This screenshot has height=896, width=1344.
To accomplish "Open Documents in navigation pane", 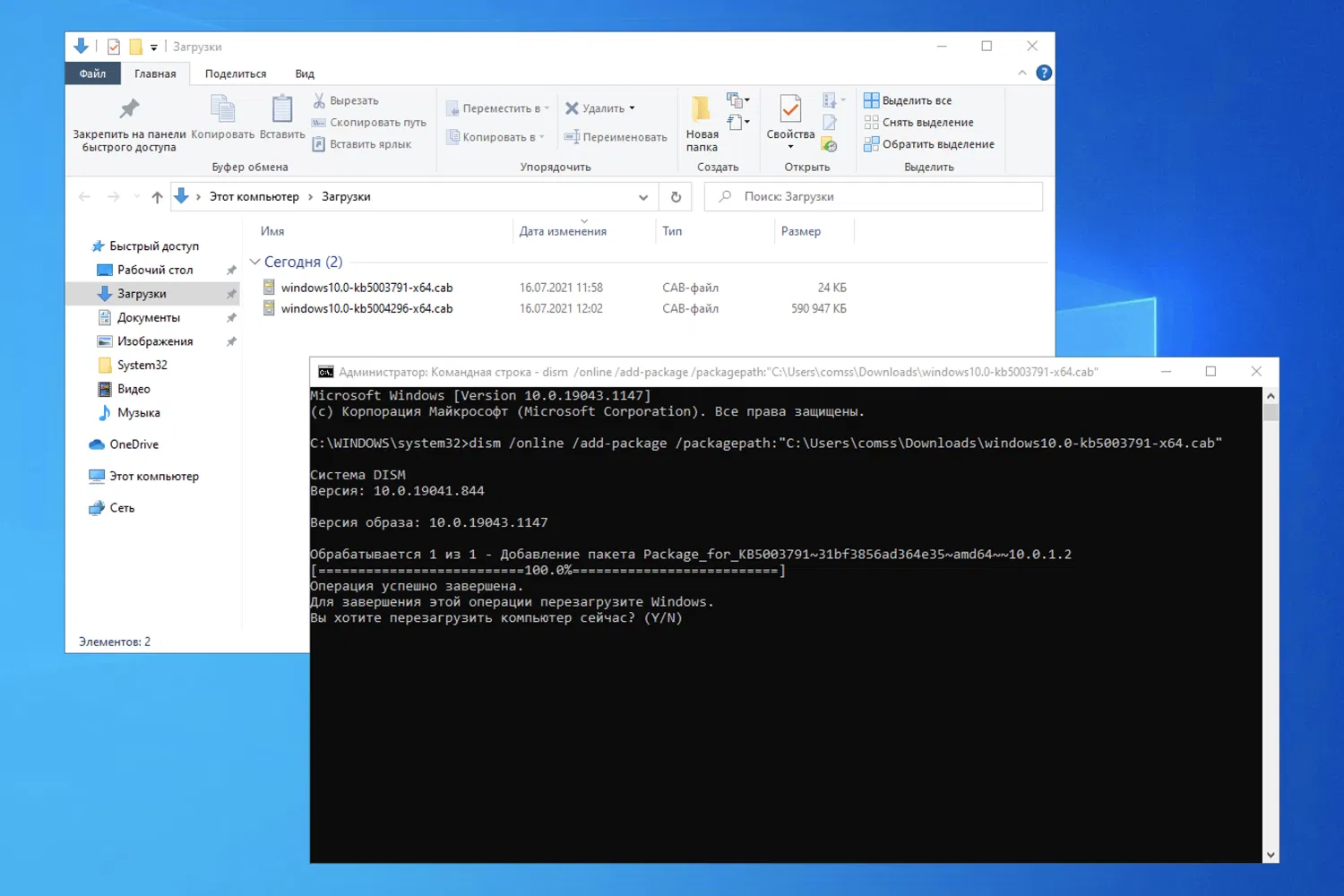I will tap(149, 318).
